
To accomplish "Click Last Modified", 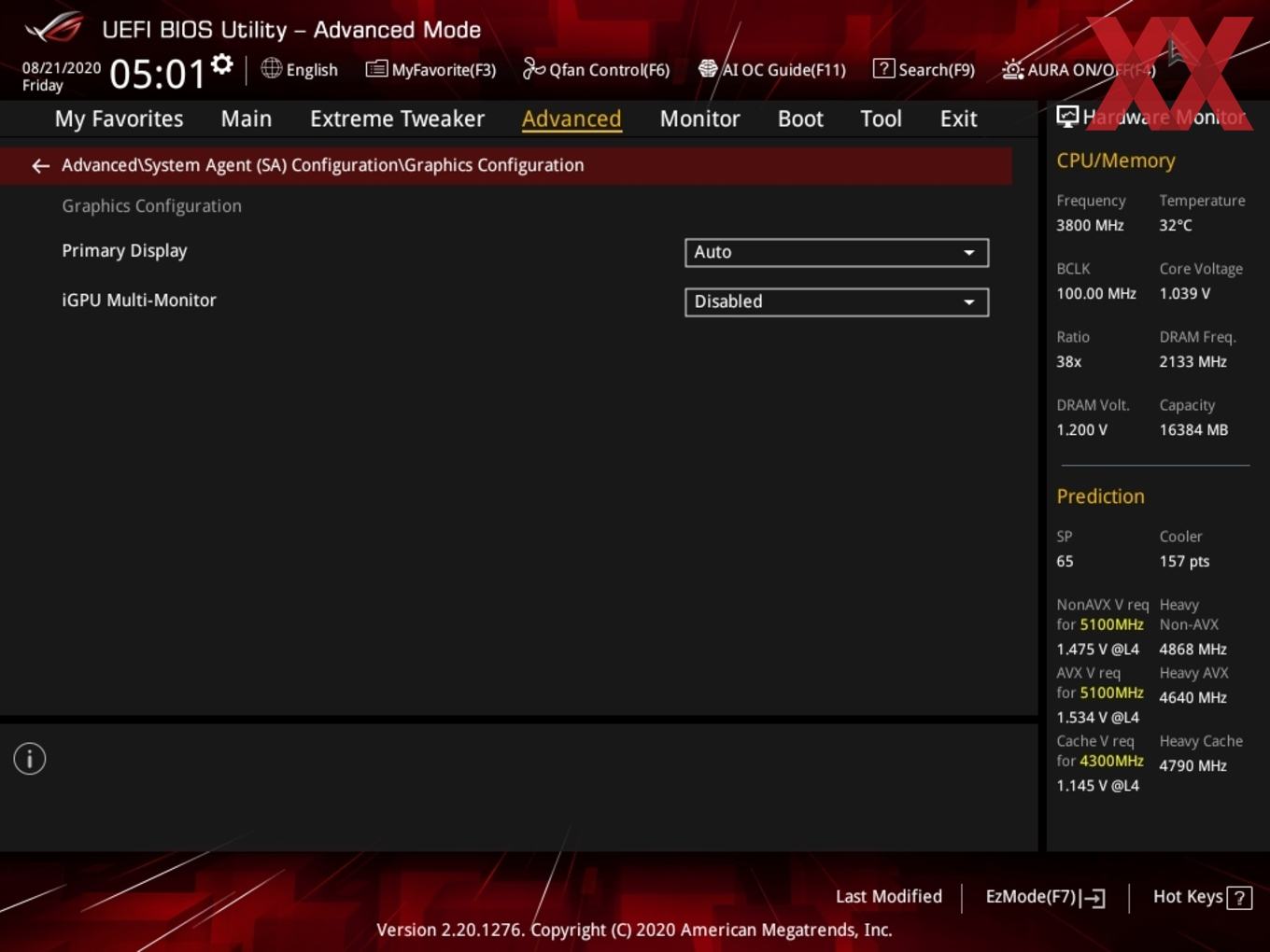I will [x=889, y=896].
